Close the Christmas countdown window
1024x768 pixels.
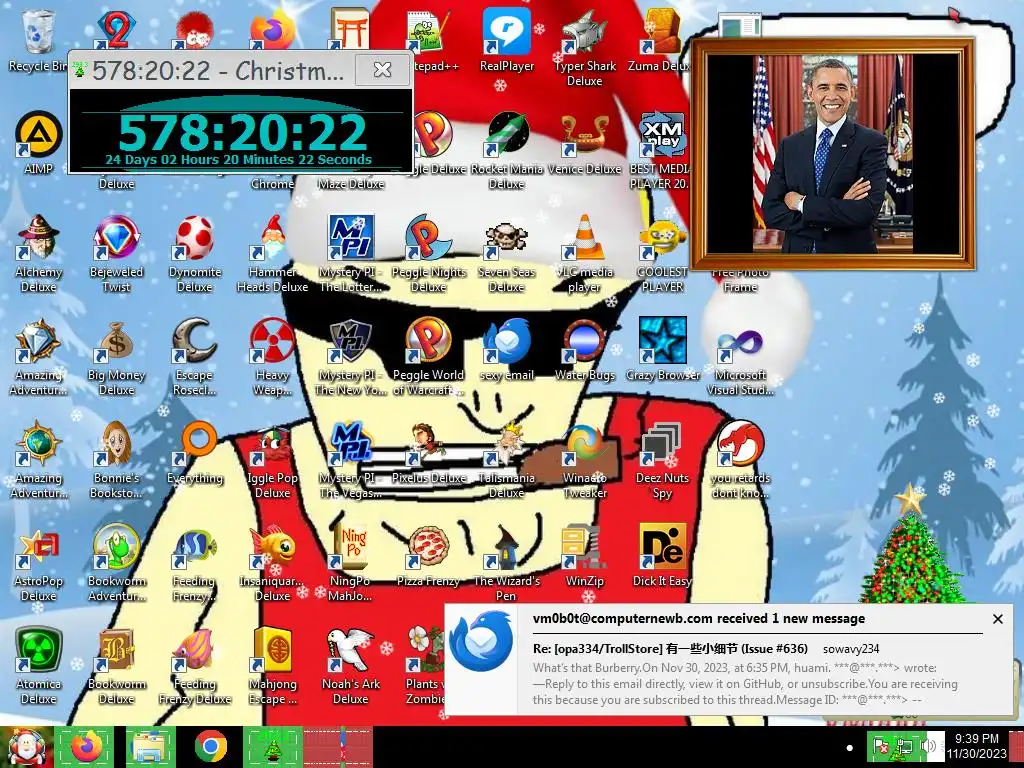(382, 69)
